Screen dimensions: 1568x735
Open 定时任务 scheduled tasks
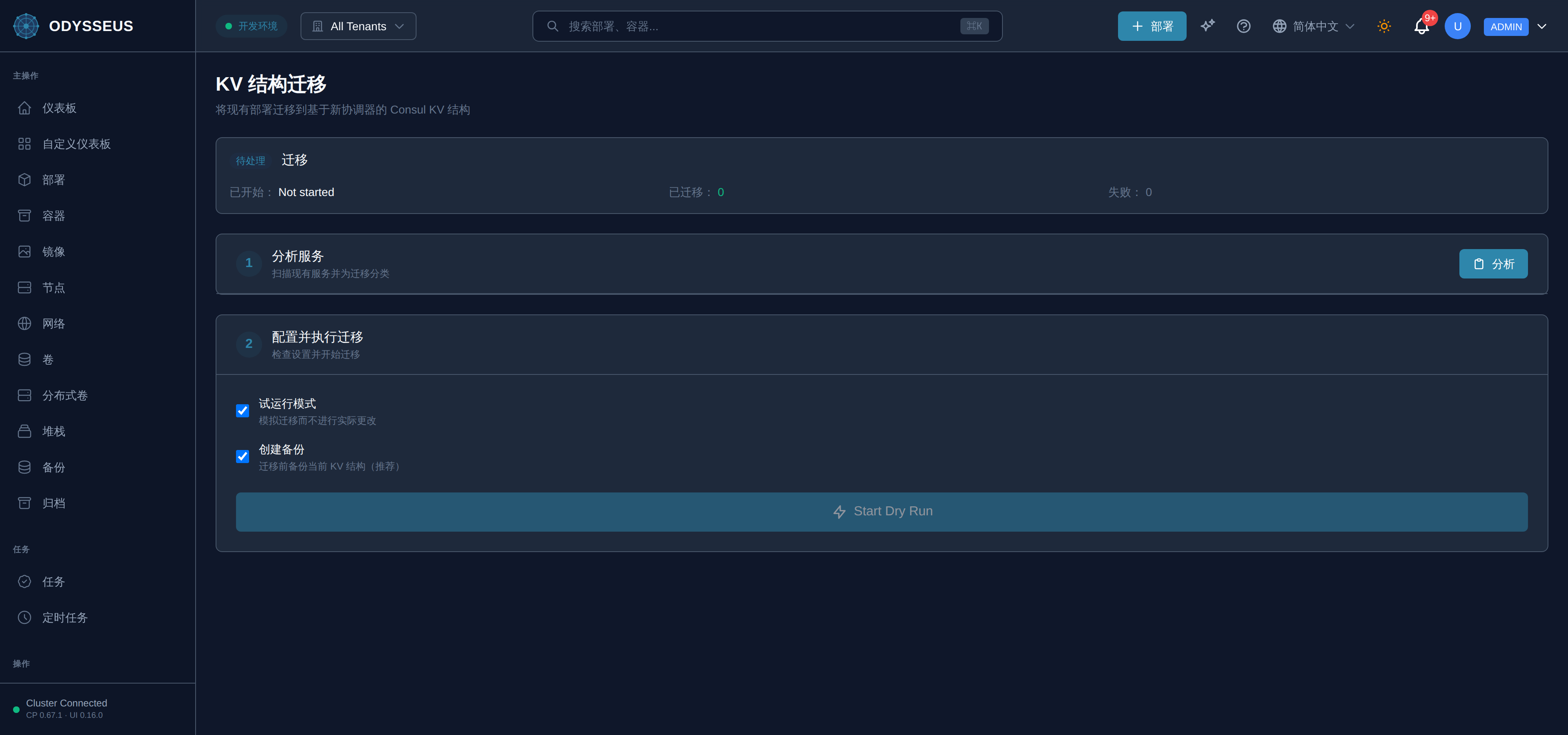[98, 617]
